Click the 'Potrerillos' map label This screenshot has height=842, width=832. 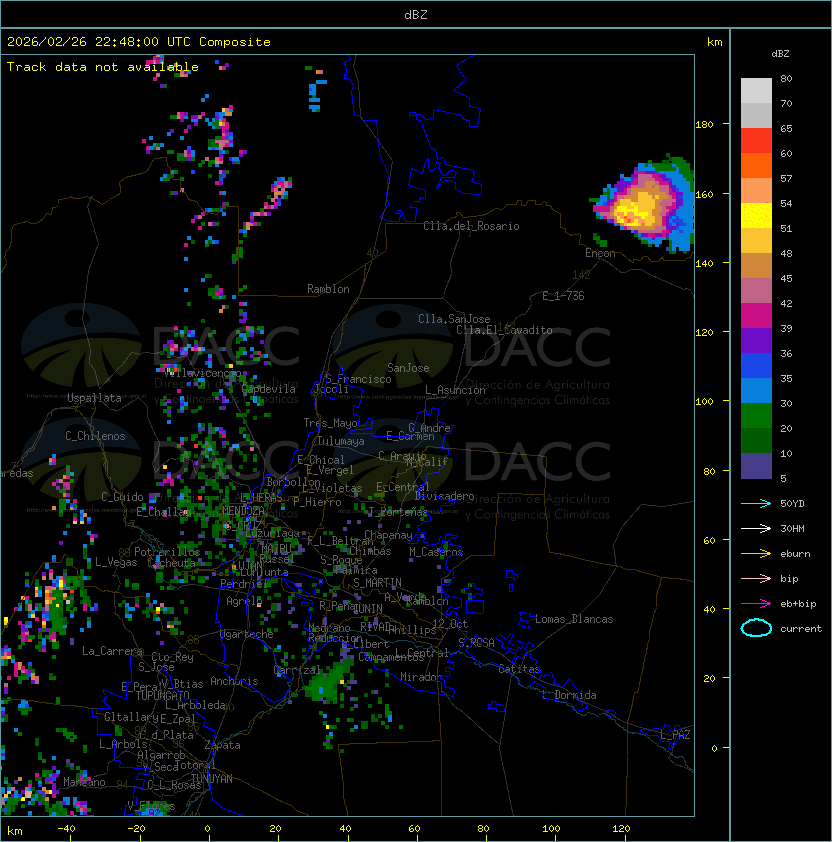coord(167,552)
